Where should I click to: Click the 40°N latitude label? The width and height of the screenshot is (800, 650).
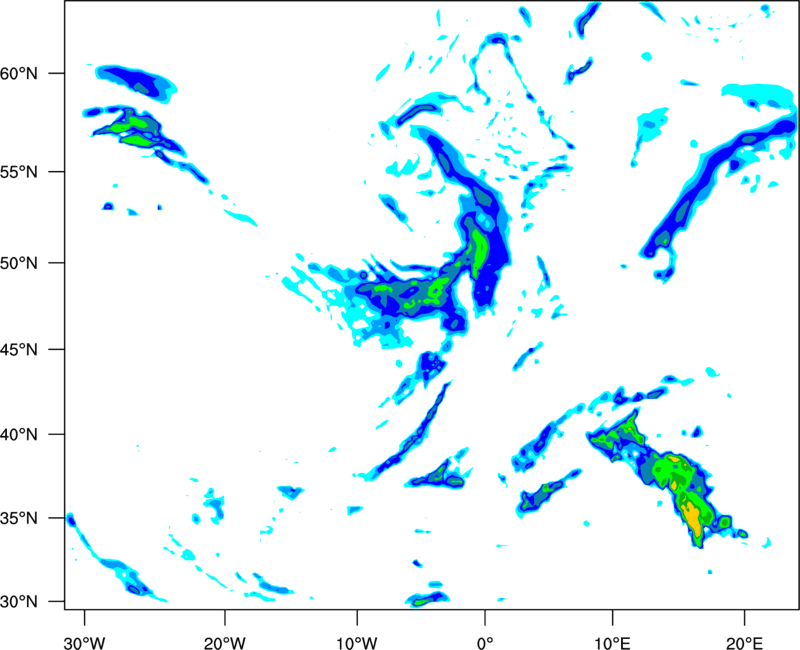click(19, 435)
